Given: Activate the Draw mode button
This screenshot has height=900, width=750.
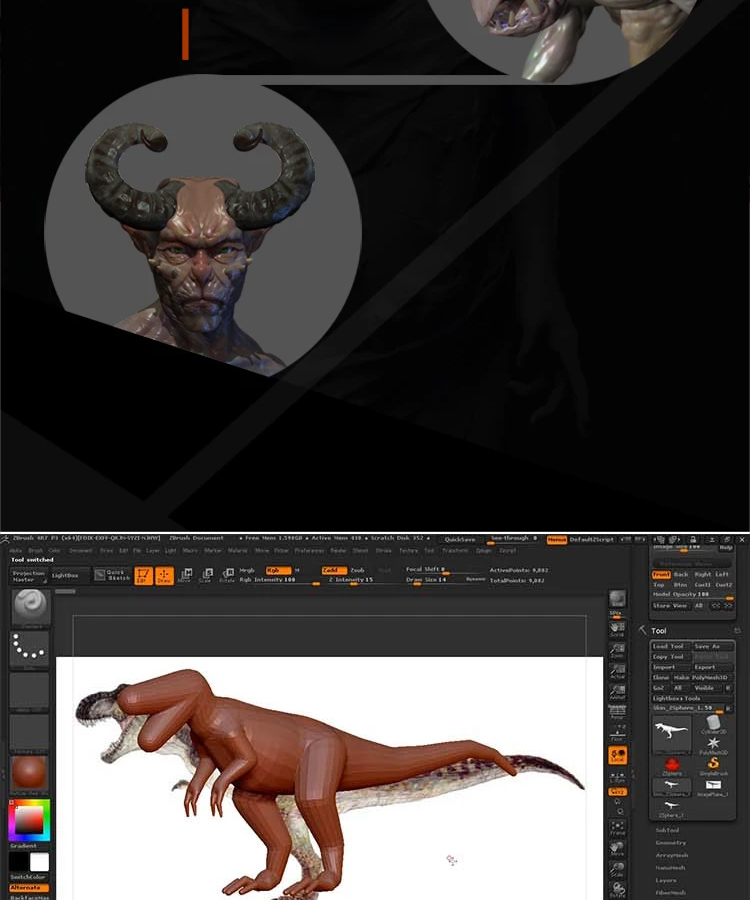Looking at the screenshot, I should tap(164, 575).
